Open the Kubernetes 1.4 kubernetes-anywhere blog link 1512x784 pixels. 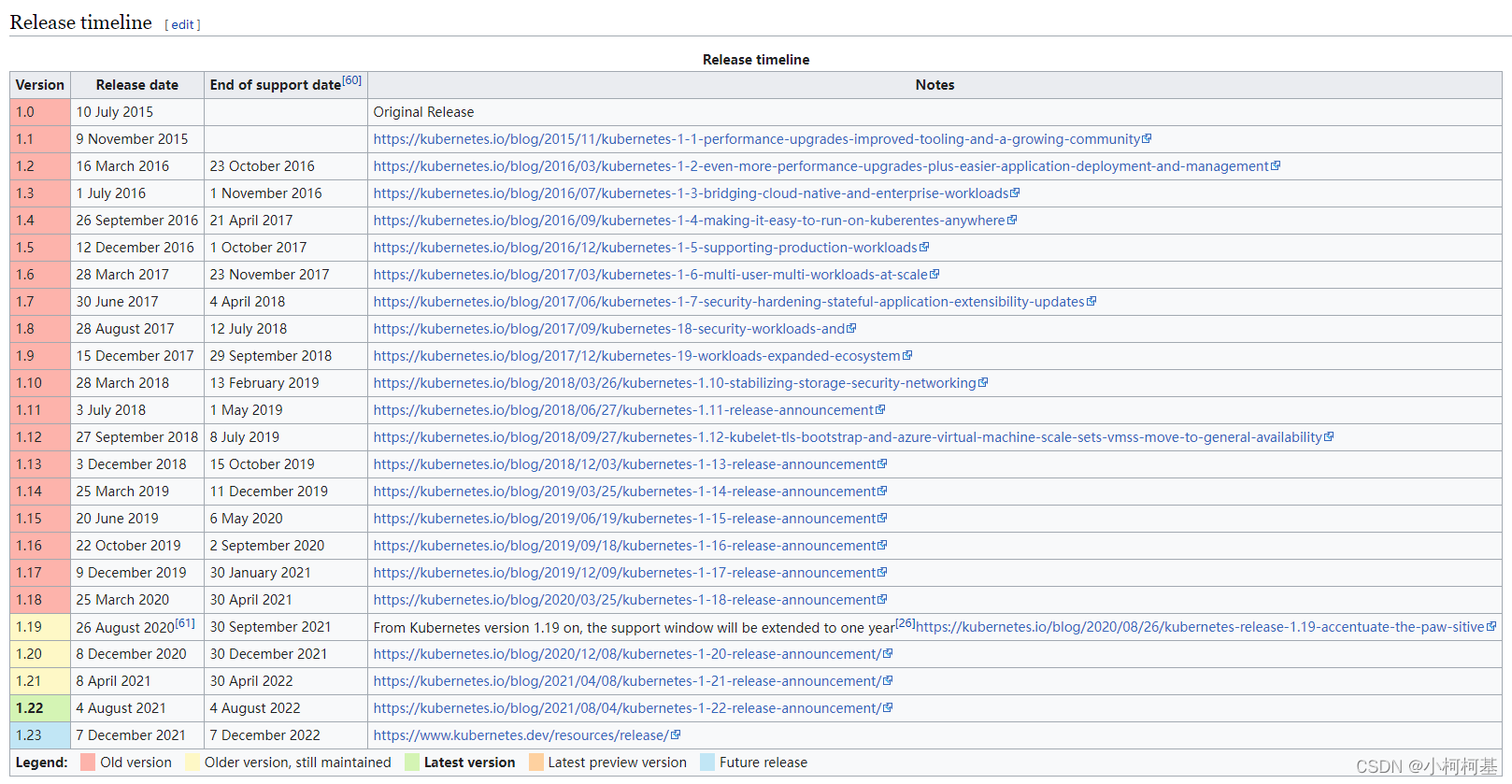[x=690, y=221]
